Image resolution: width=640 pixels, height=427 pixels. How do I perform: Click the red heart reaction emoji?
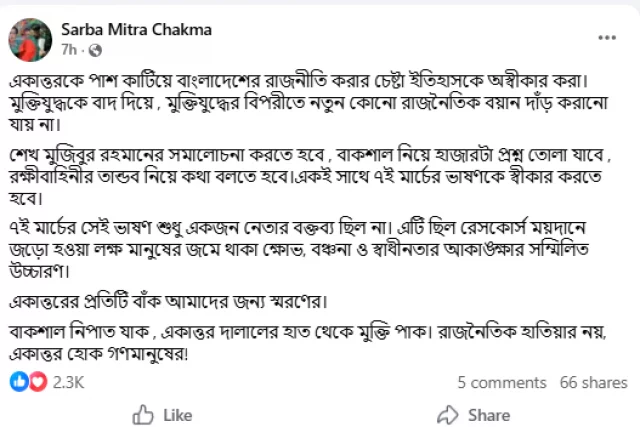(x=37, y=381)
